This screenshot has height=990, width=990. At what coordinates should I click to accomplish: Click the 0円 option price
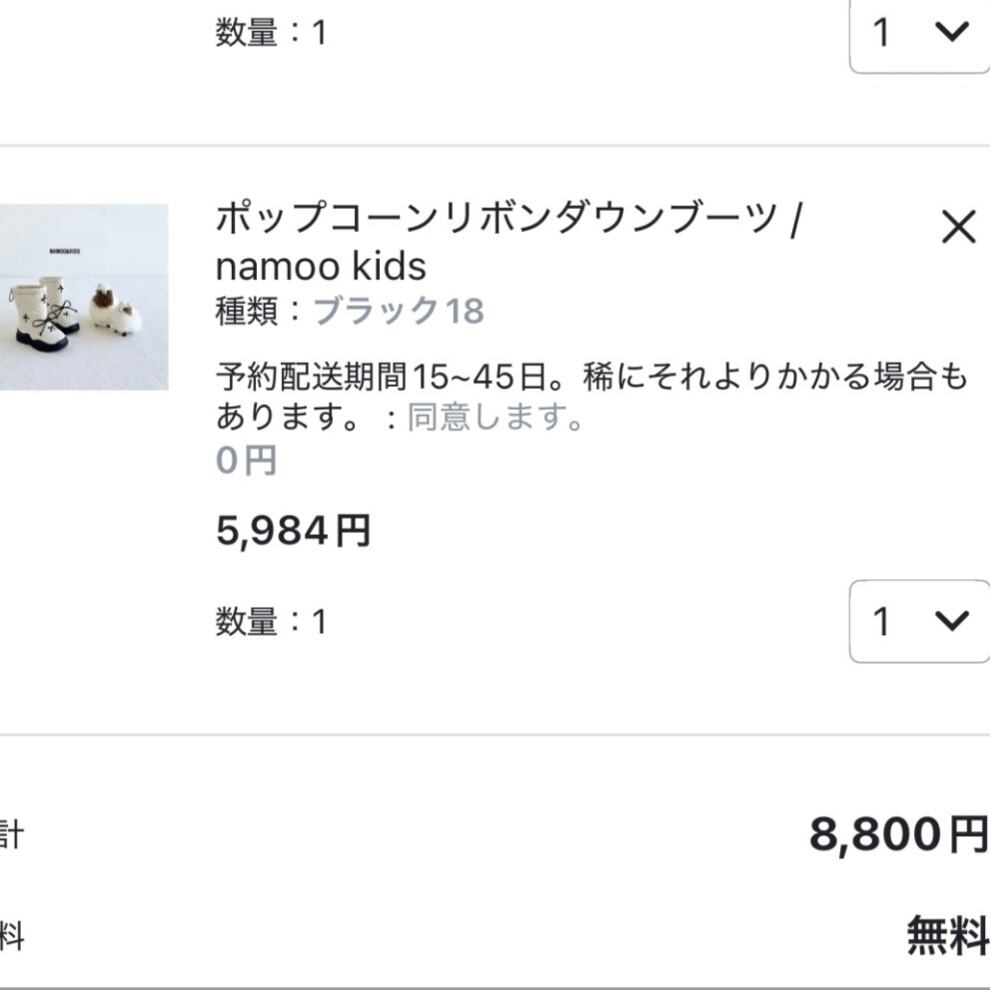(246, 461)
